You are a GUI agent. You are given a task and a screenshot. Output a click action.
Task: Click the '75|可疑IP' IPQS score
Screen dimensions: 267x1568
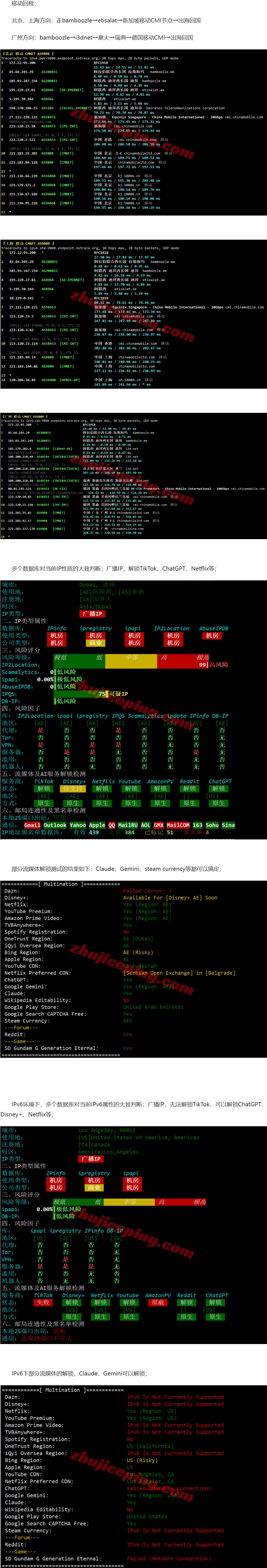[x=113, y=694]
